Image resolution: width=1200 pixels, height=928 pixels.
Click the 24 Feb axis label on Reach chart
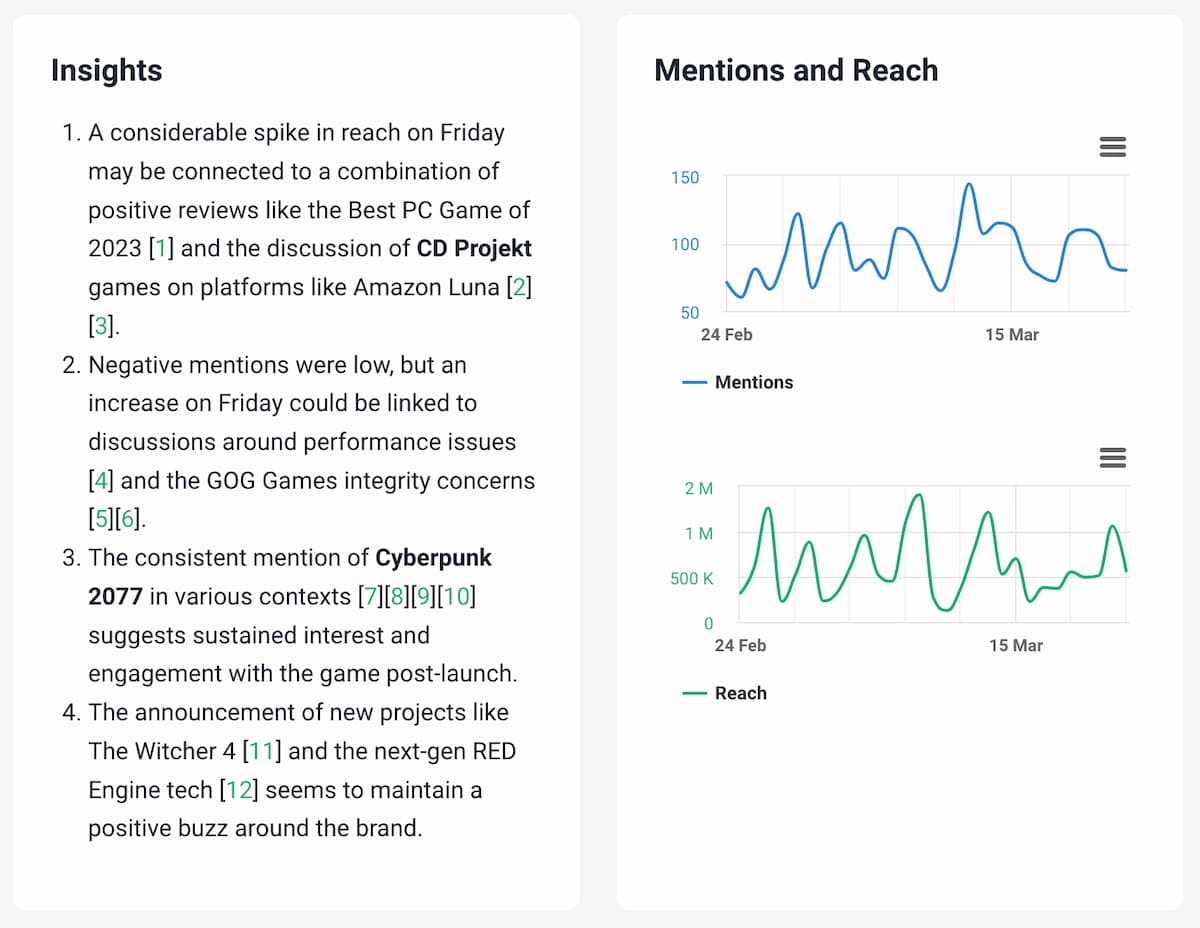pos(741,645)
